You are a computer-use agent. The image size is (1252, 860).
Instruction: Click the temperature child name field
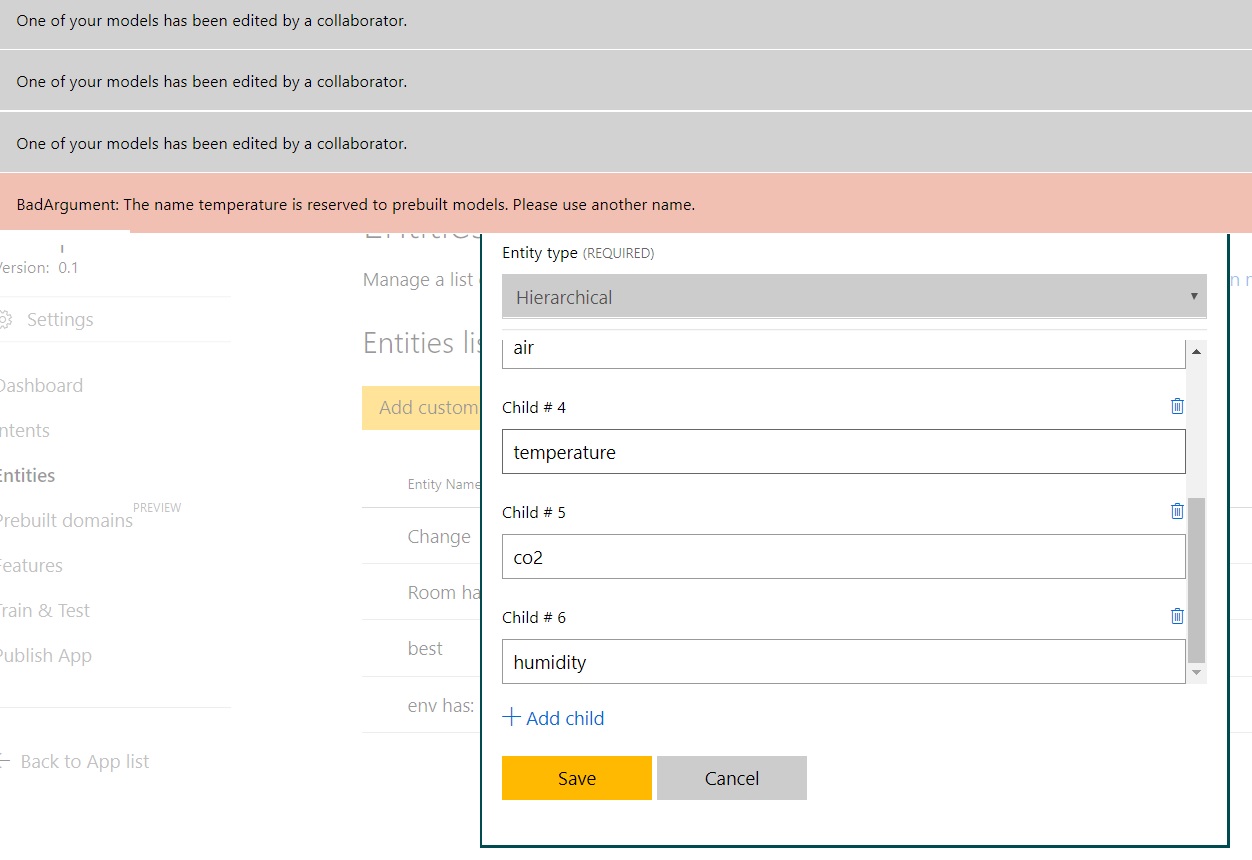pyautogui.click(x=843, y=452)
